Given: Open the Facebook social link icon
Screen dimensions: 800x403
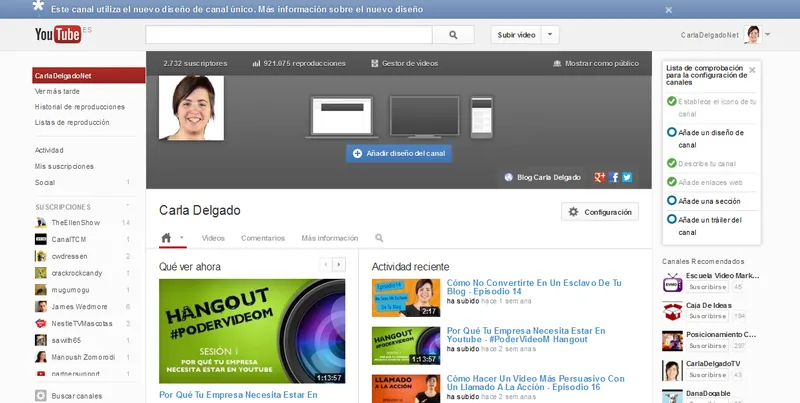Looking at the screenshot, I should pyautogui.click(x=614, y=177).
